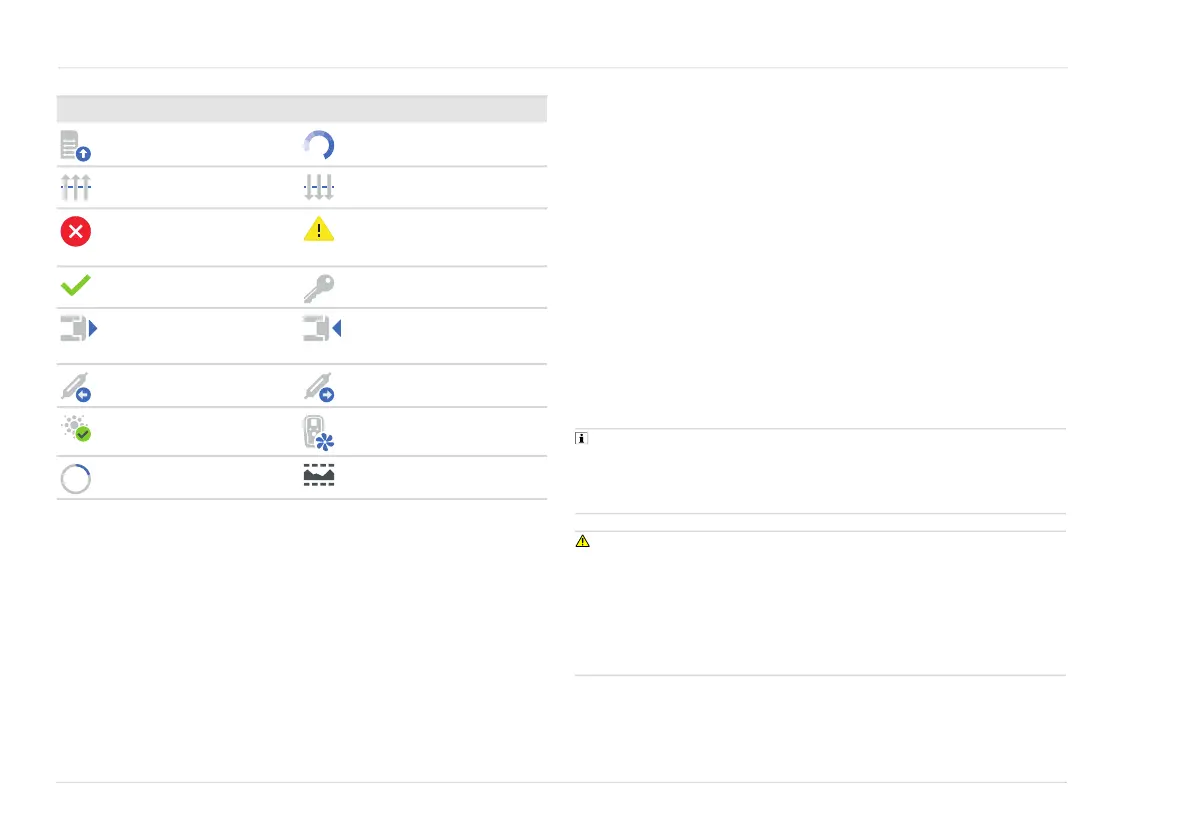
Task: Click the blue partial ring spinner icon
Action: click(318, 145)
